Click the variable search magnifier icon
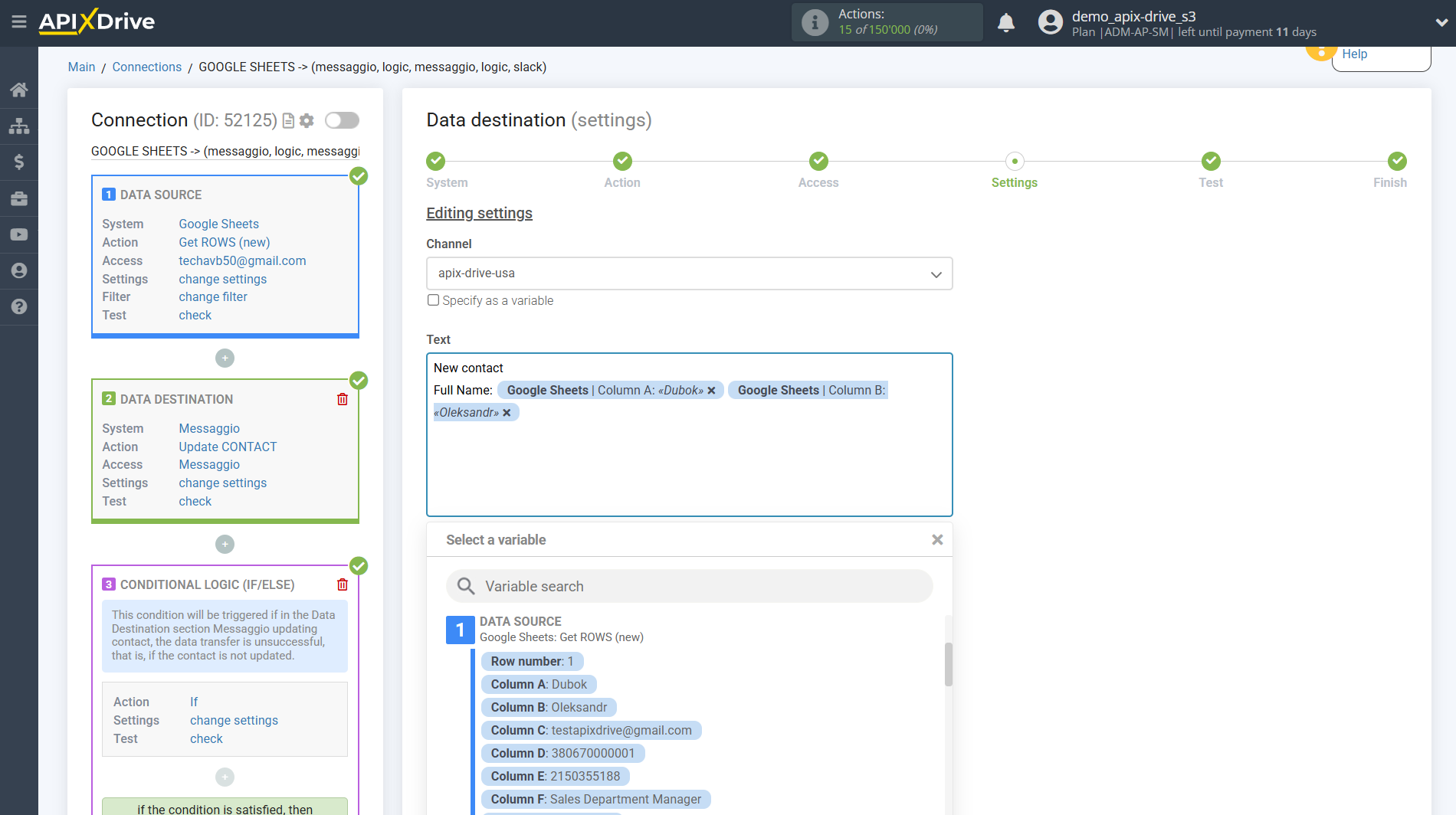 (x=466, y=586)
